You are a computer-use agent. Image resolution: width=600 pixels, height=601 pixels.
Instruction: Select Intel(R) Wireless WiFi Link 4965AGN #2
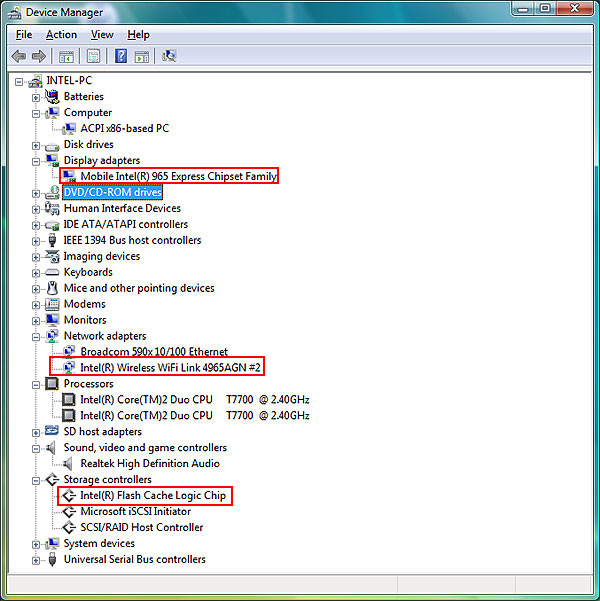click(170, 368)
